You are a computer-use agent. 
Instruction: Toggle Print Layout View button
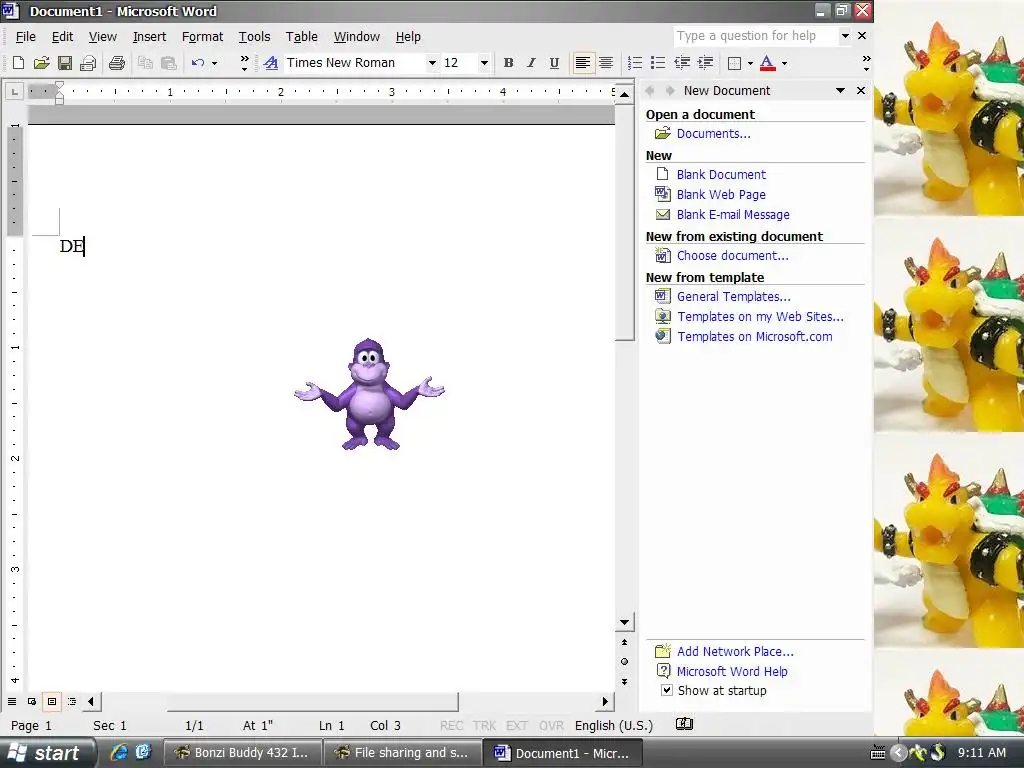52,701
